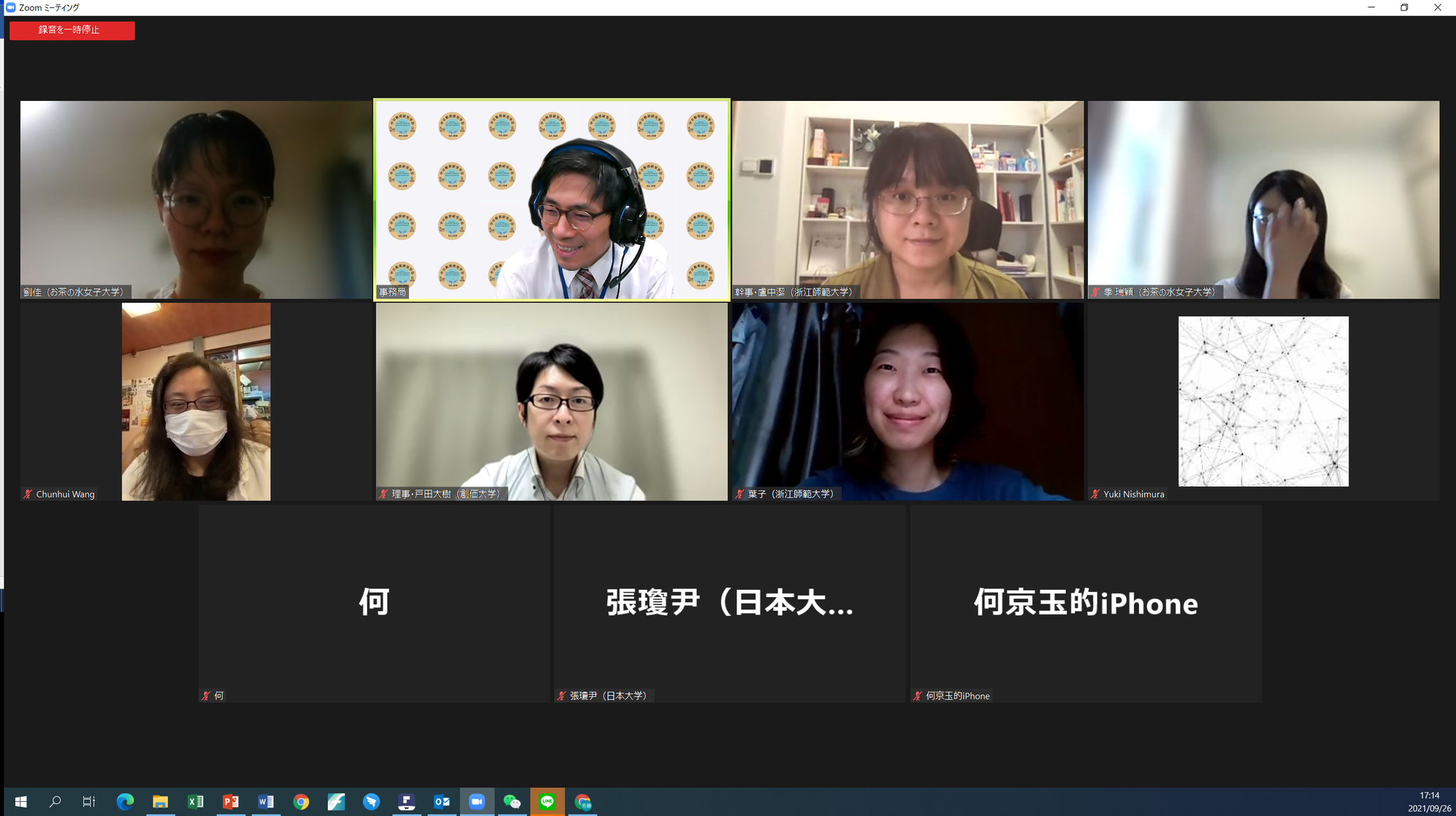Select 理事・戸田大樹（創価大学）video tile
The width and height of the screenshot is (1456, 816).
click(552, 402)
